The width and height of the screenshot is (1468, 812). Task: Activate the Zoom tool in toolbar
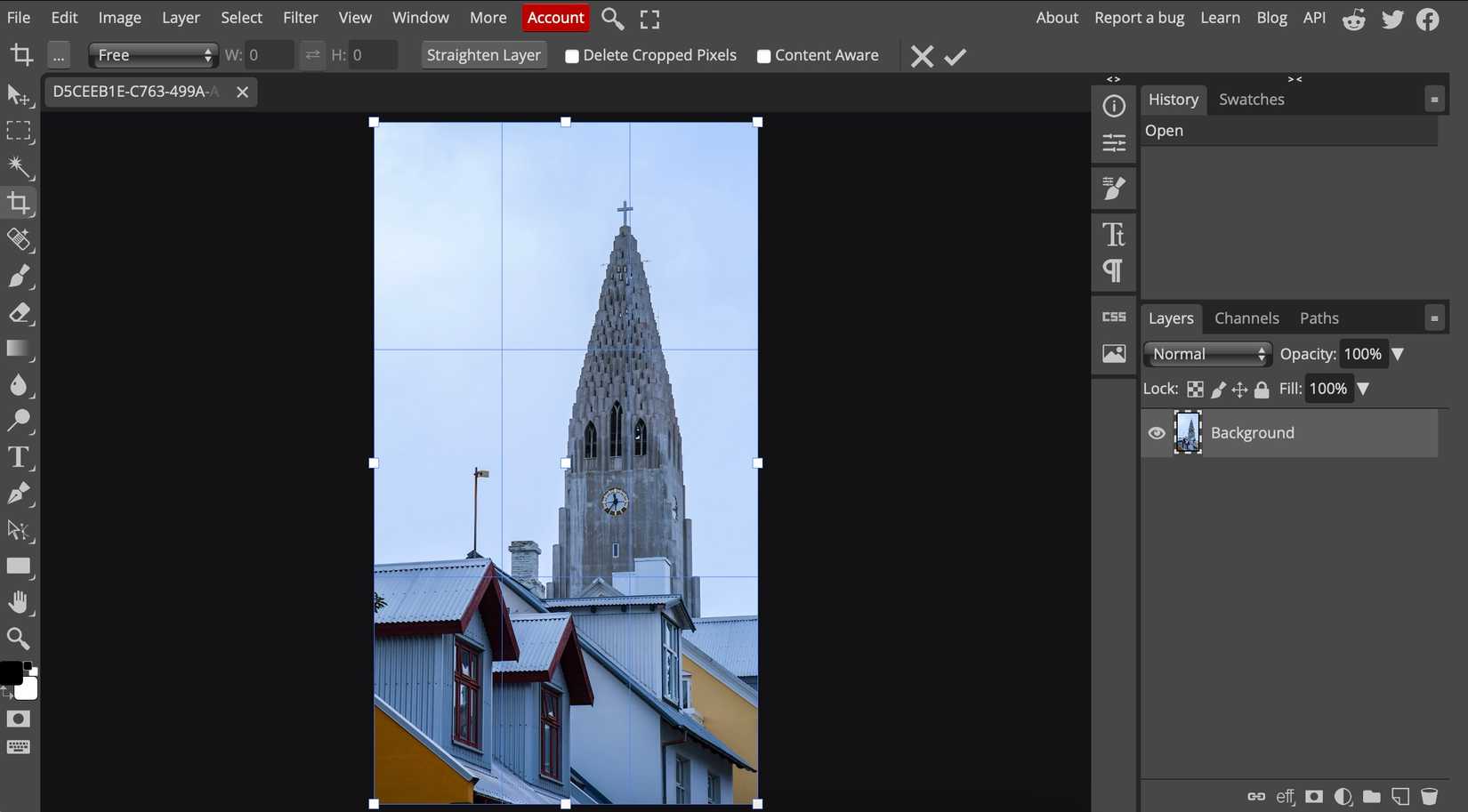(19, 639)
